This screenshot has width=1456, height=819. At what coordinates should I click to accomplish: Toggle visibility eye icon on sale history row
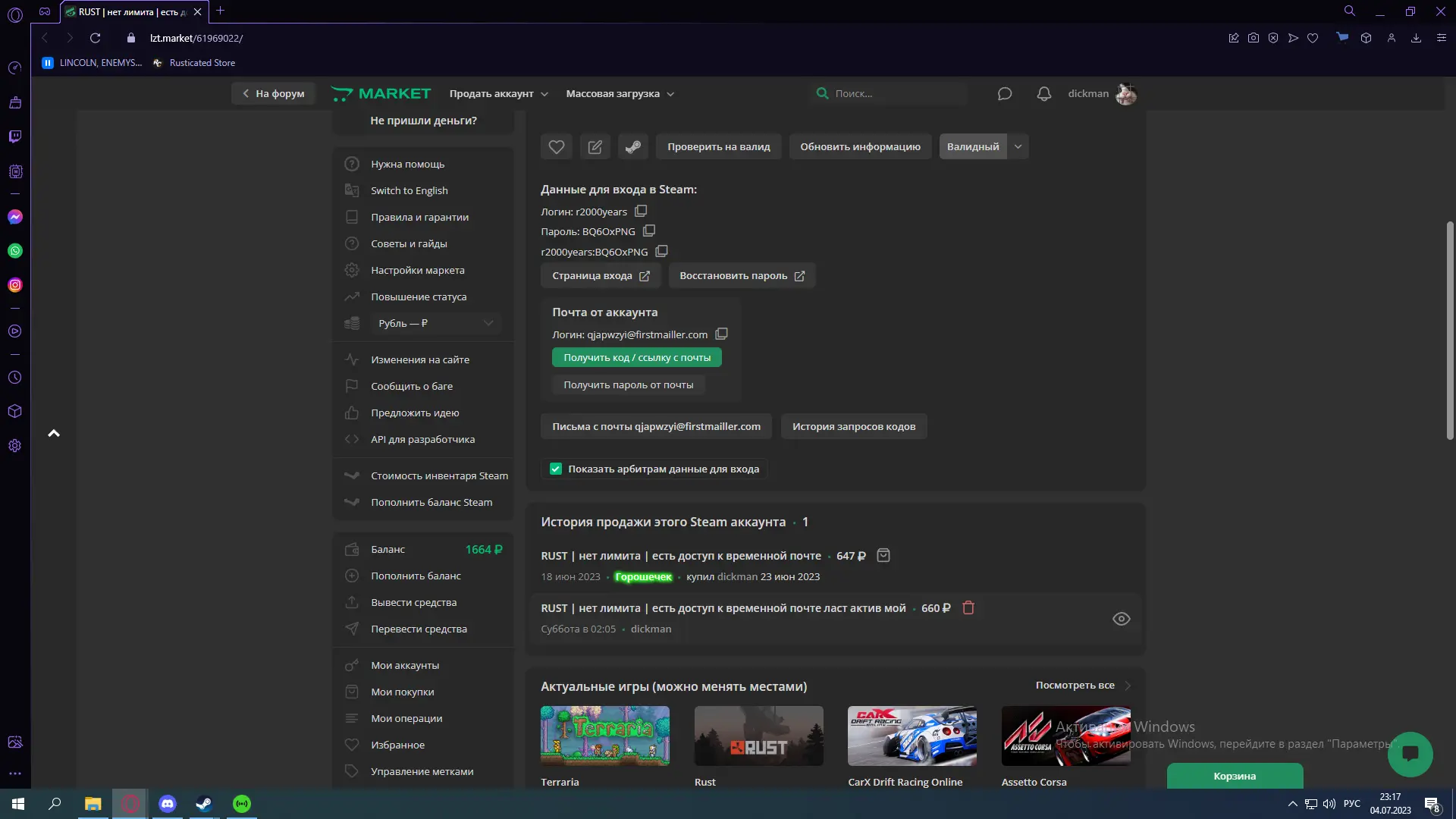pos(1121,619)
